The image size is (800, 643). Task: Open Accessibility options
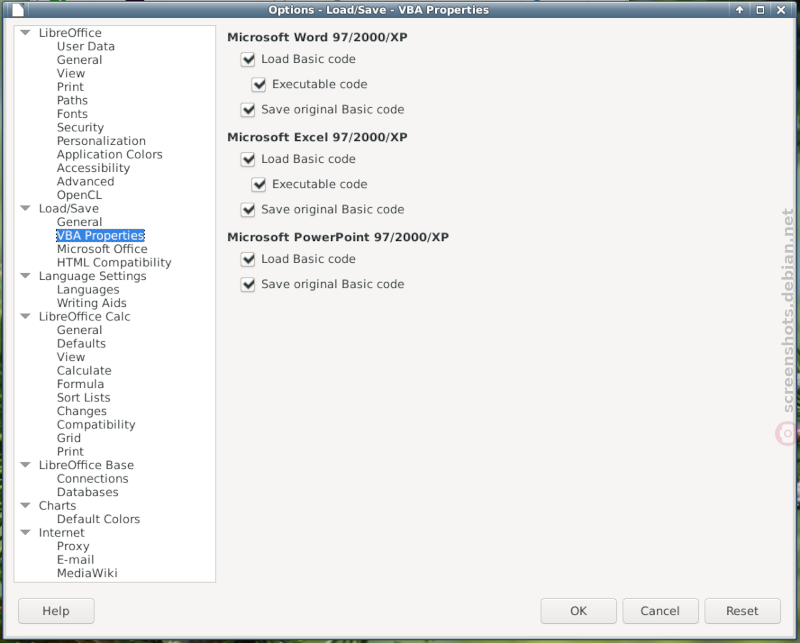pos(93,168)
